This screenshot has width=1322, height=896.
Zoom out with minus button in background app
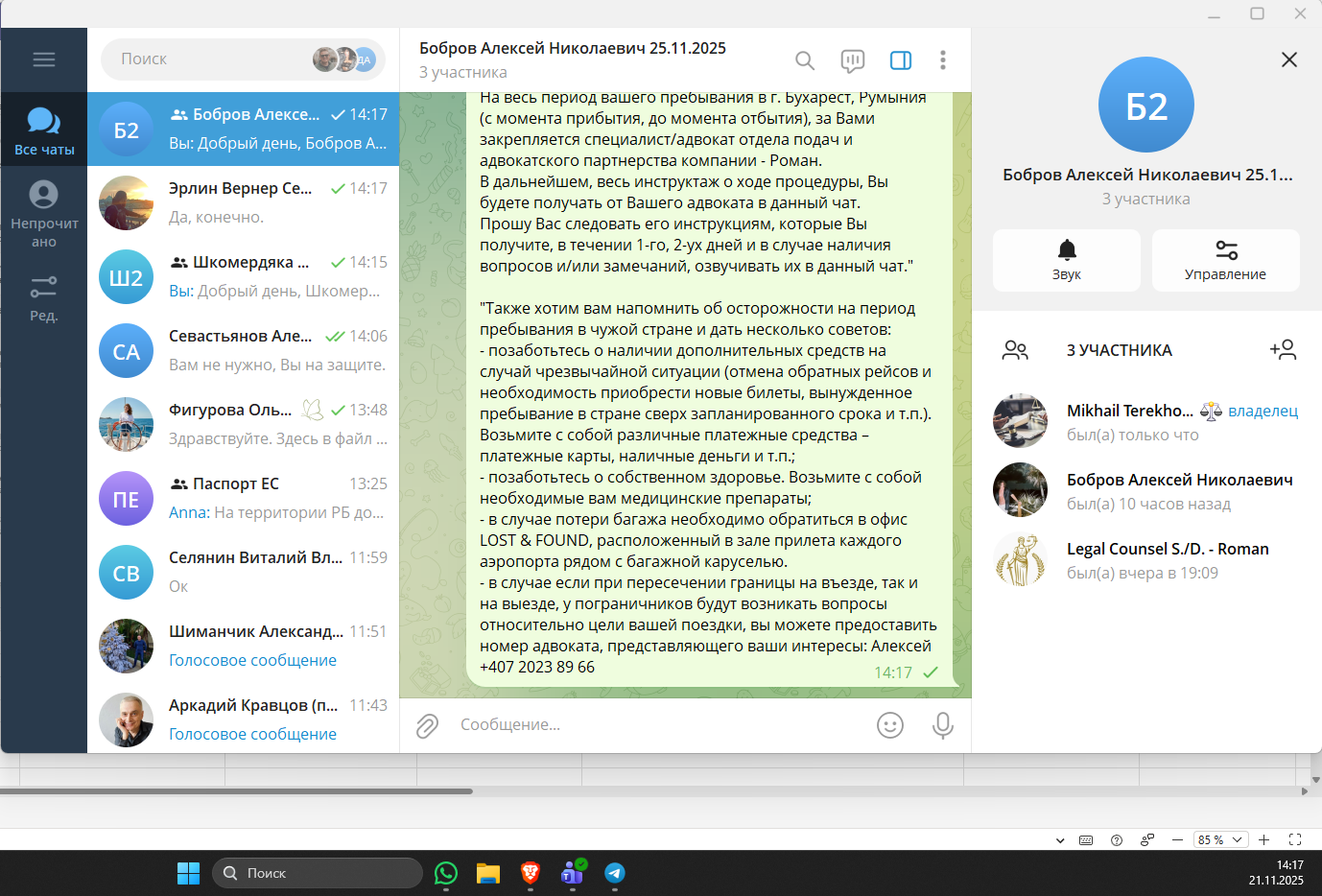1177,839
